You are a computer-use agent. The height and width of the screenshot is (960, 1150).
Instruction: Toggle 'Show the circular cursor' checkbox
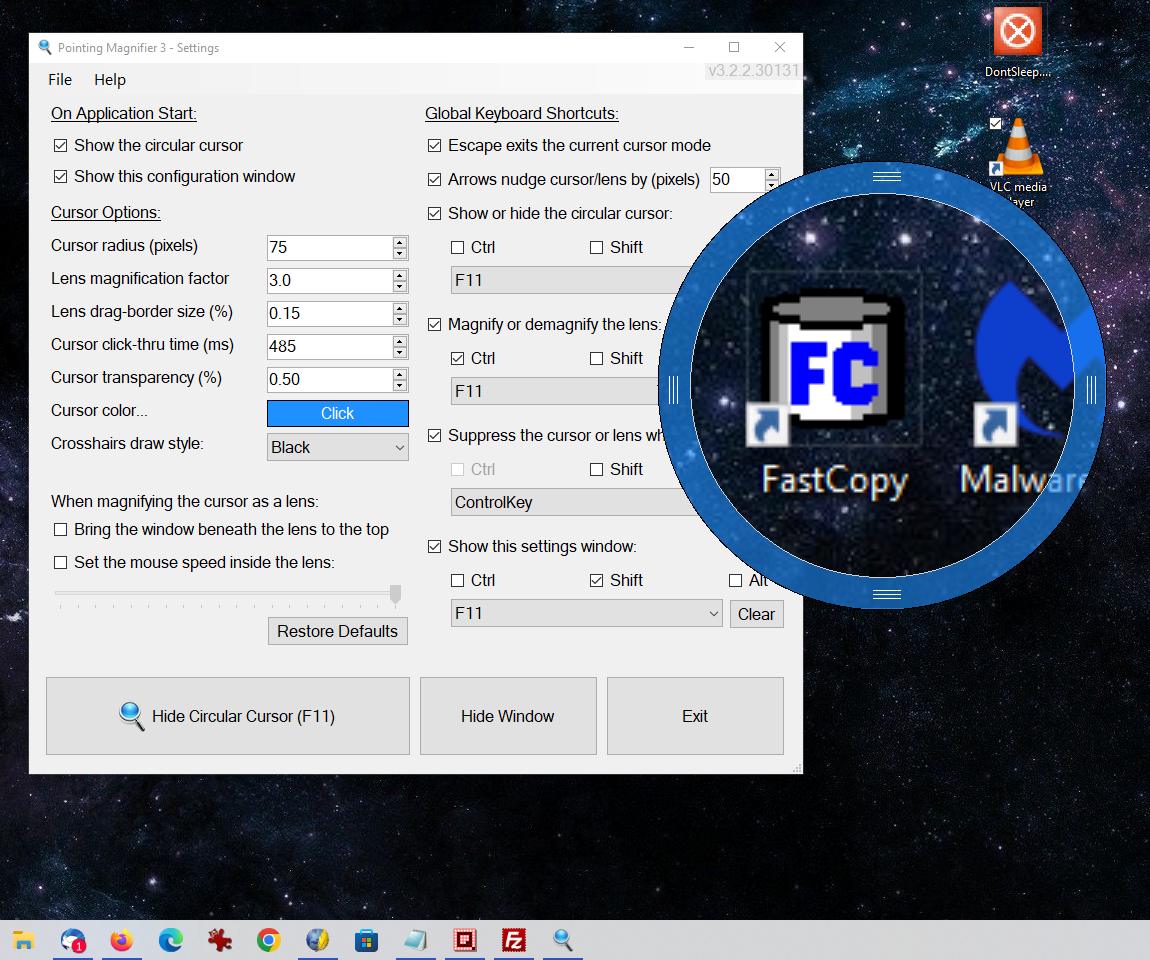point(61,145)
